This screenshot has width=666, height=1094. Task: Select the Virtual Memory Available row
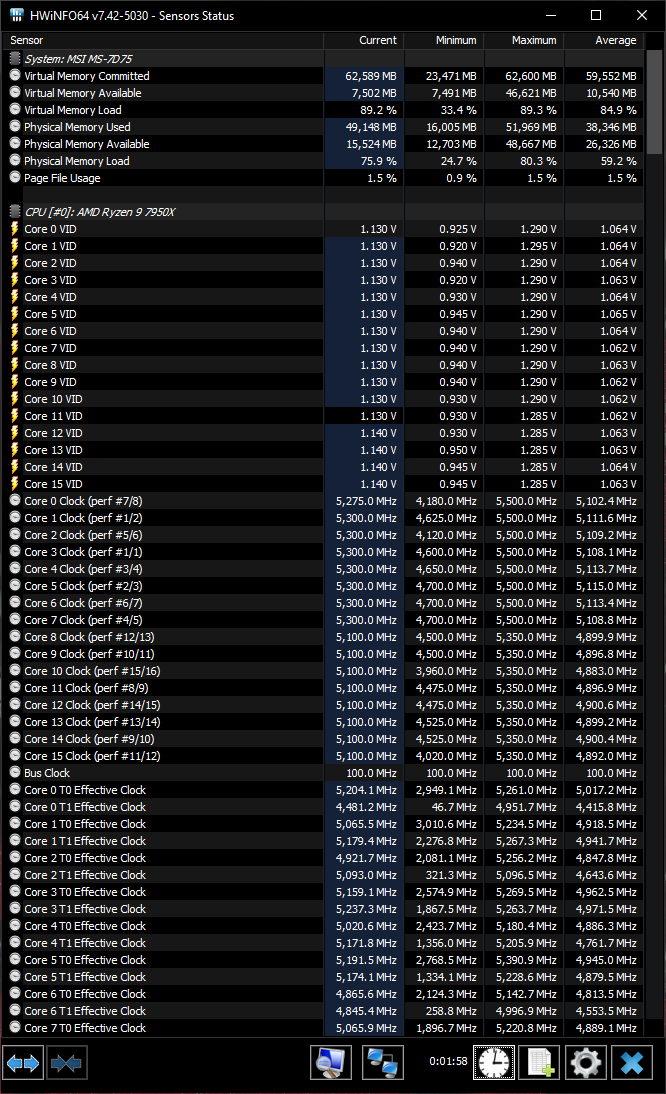[x=323, y=93]
